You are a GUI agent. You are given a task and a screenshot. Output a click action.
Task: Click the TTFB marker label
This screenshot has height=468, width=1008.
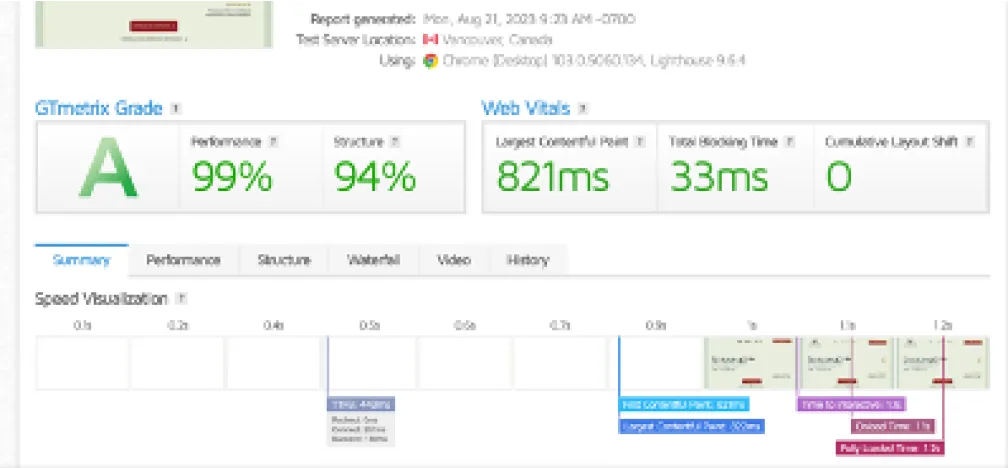click(x=361, y=404)
